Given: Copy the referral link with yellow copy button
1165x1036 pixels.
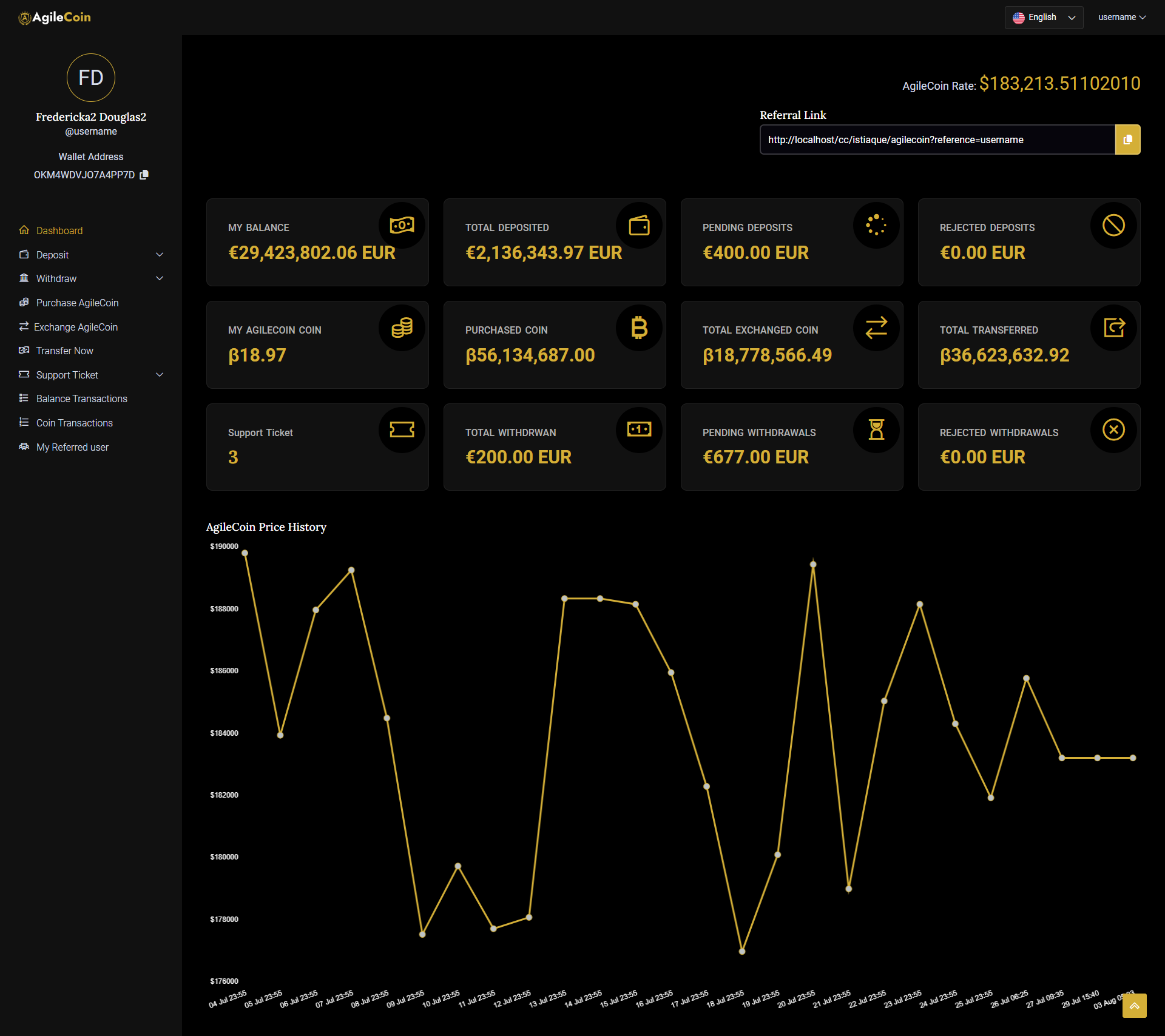Looking at the screenshot, I should click(x=1127, y=140).
